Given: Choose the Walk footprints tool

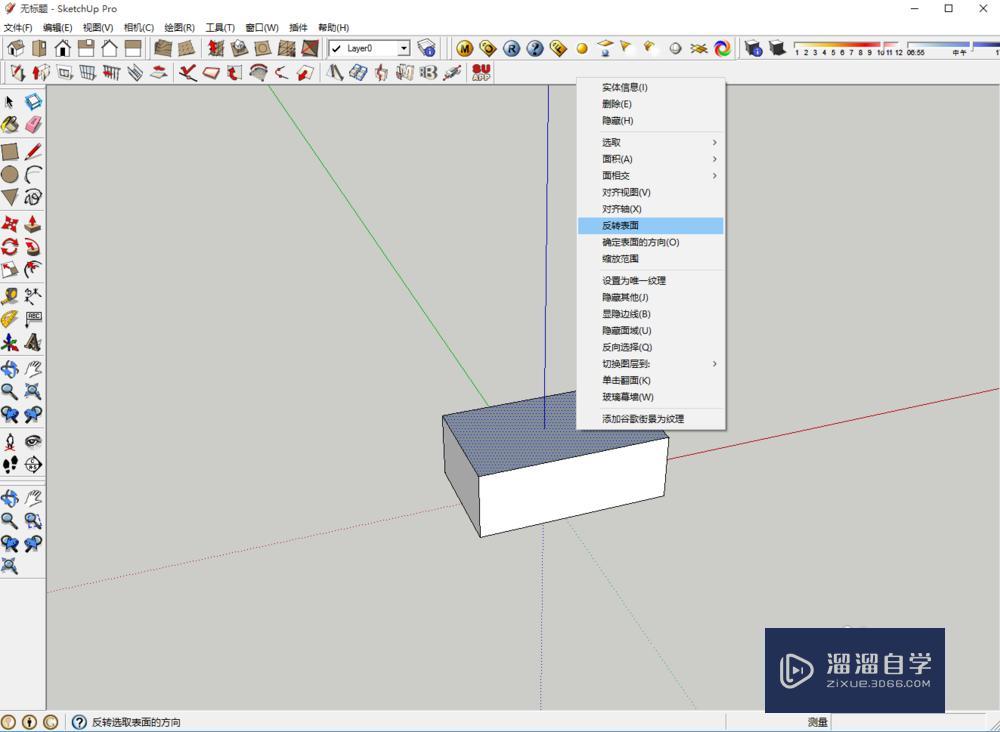Looking at the screenshot, I should pyautogui.click(x=10, y=464).
